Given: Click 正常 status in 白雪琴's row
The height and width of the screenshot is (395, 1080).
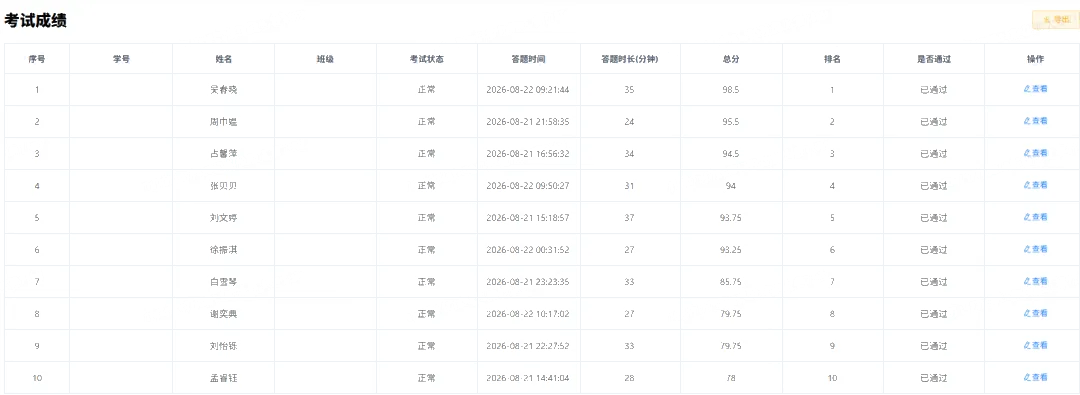Looking at the screenshot, I should (x=426, y=282).
